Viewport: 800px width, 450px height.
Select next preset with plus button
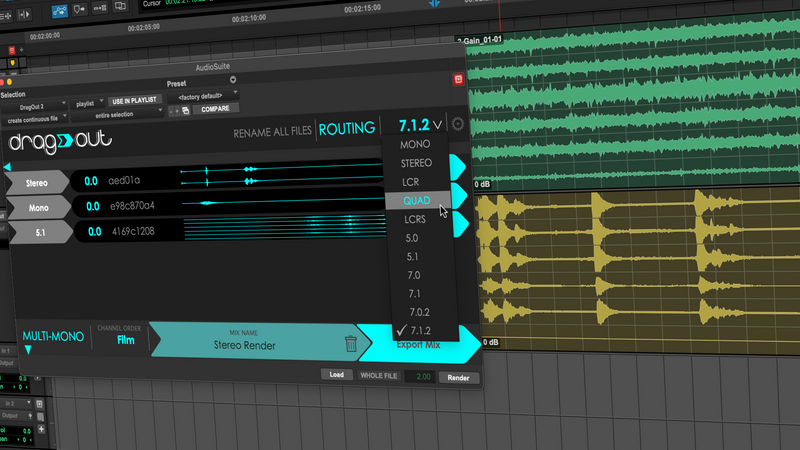click(177, 111)
